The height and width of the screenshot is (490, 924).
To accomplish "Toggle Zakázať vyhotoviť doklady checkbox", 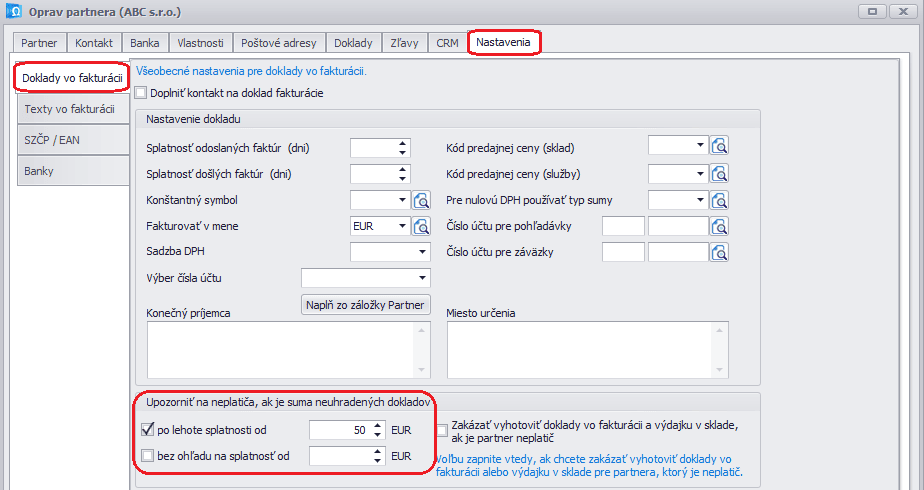I will [x=442, y=431].
